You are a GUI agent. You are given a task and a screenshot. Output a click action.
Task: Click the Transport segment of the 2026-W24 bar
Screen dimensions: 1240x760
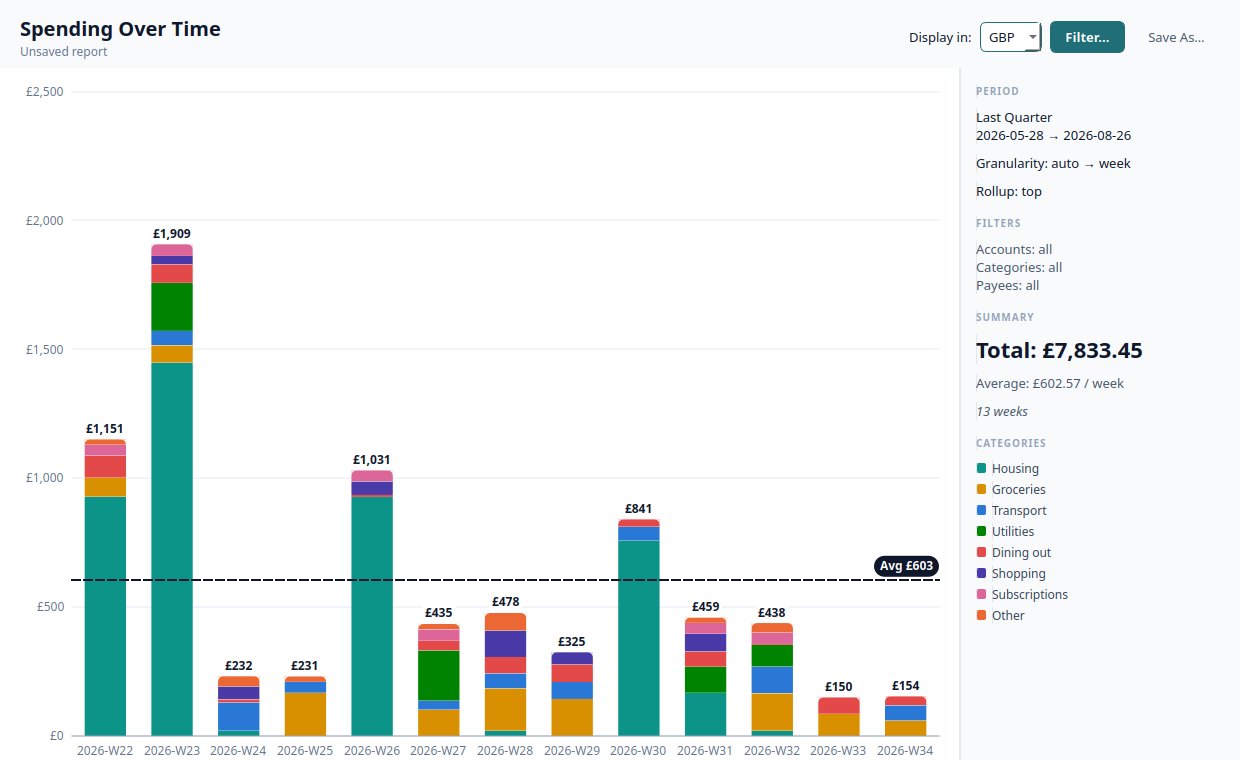coord(239,716)
